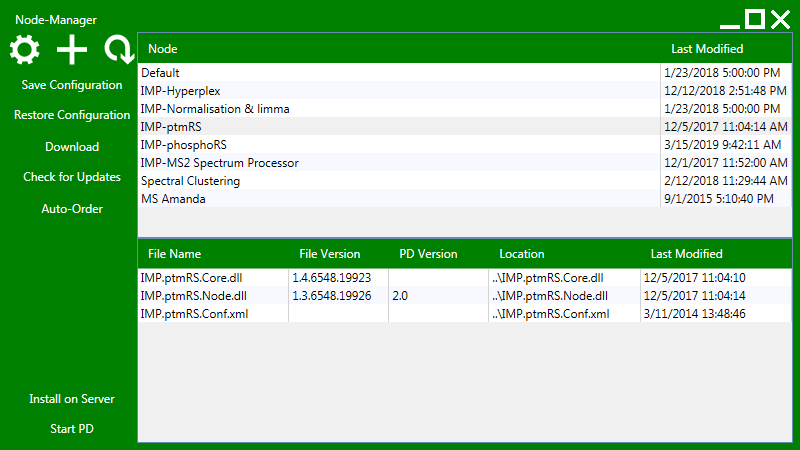Click file version 1.3.6548.19926
800x450 pixels.
332,296
